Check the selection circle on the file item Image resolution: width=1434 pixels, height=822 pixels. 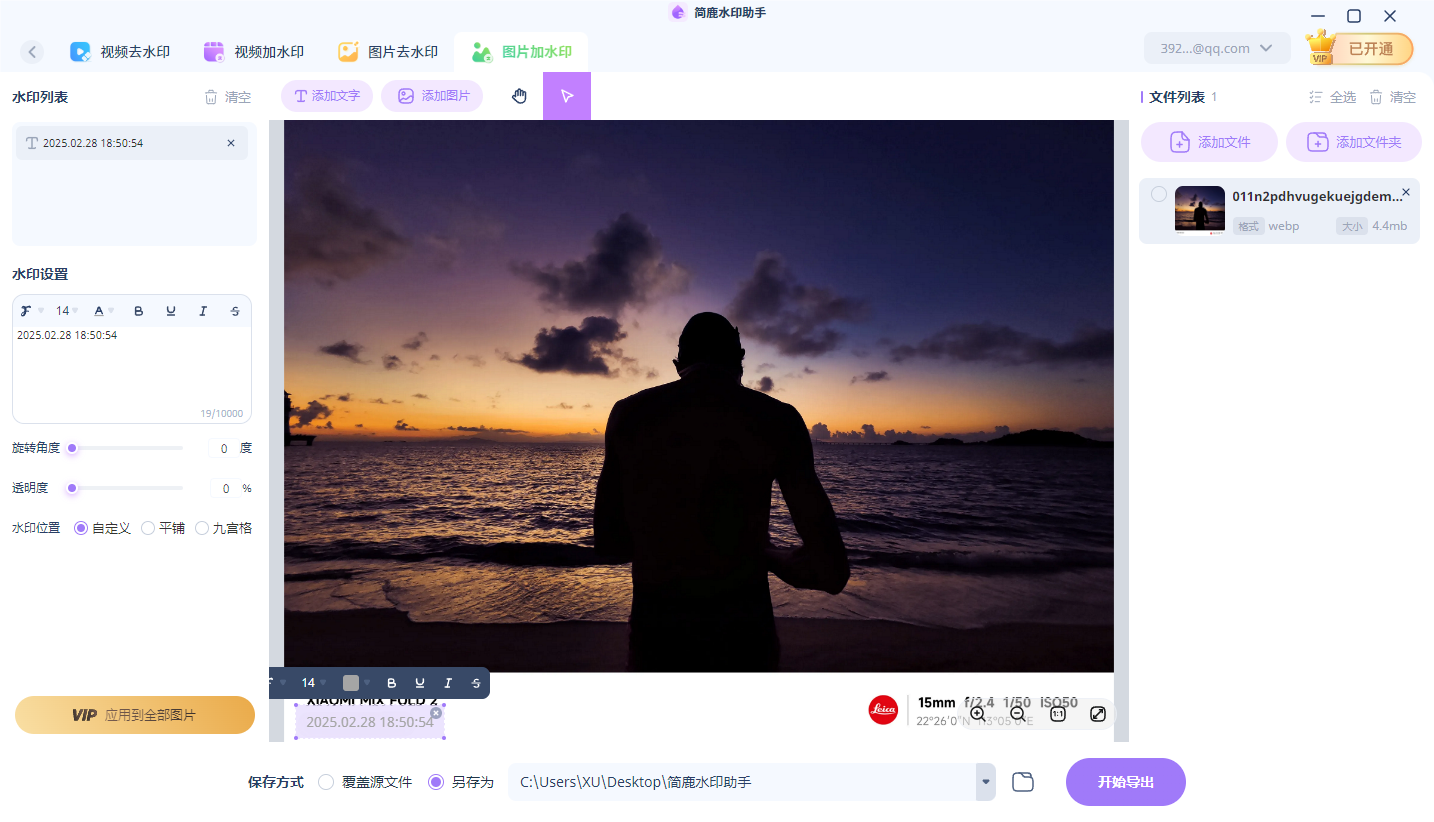[1158, 195]
